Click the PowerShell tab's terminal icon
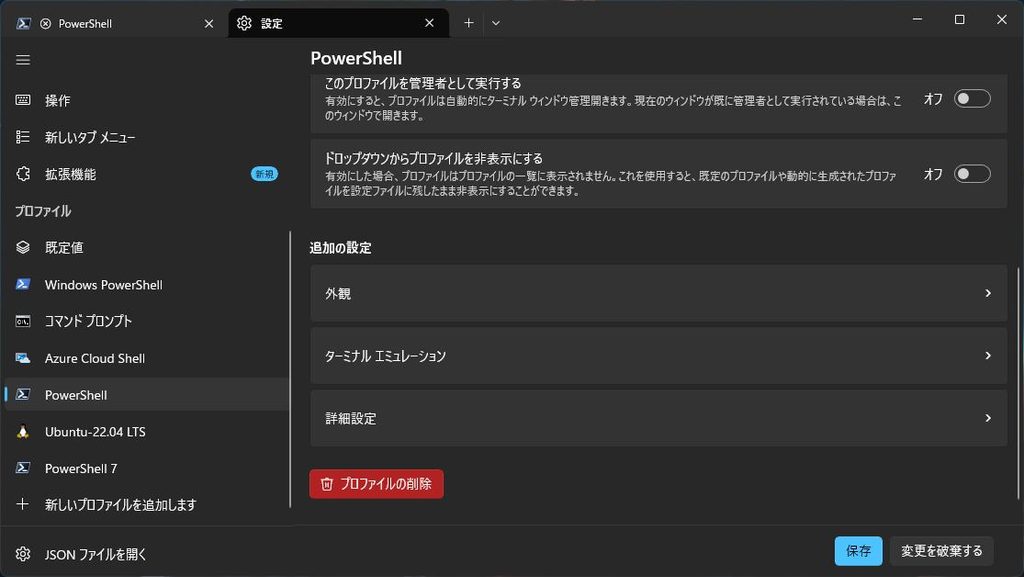 click(24, 23)
